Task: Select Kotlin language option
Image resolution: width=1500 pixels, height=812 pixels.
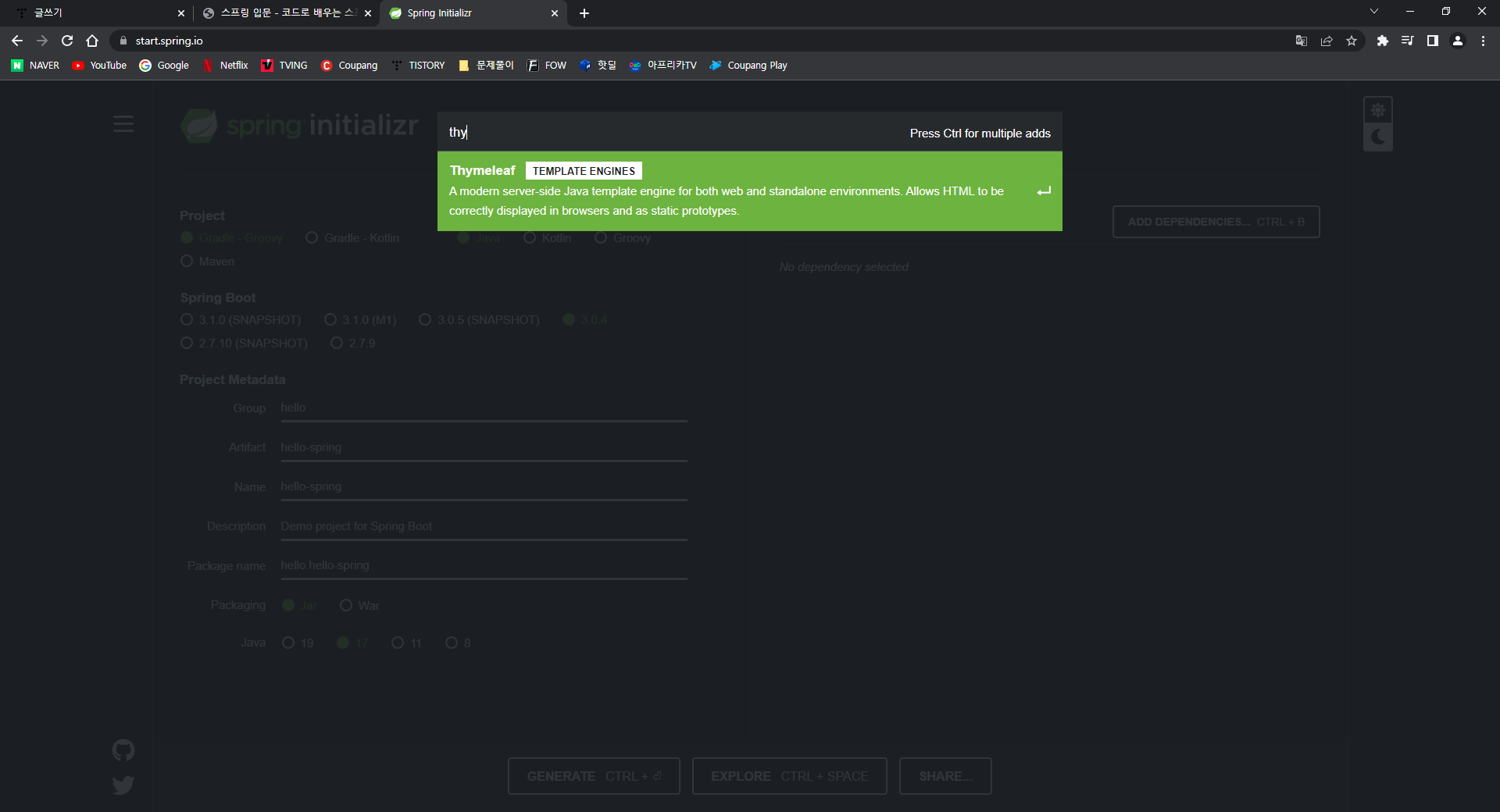Action: 548,238
